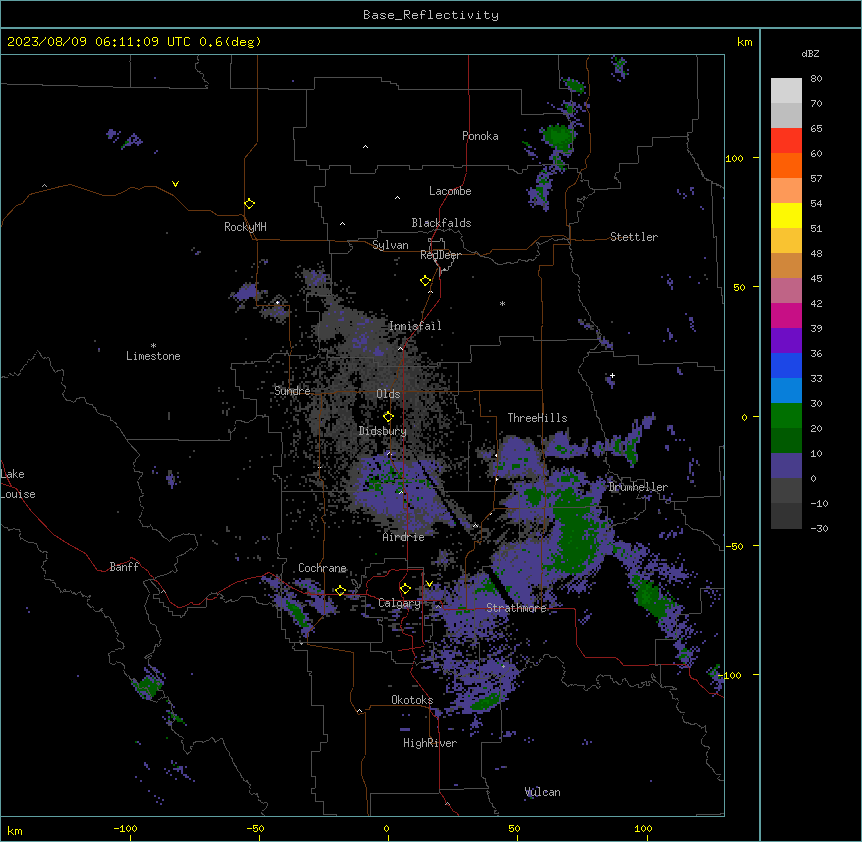Click the Innisfail label
This screenshot has width=862, height=842.
pyautogui.click(x=415, y=326)
